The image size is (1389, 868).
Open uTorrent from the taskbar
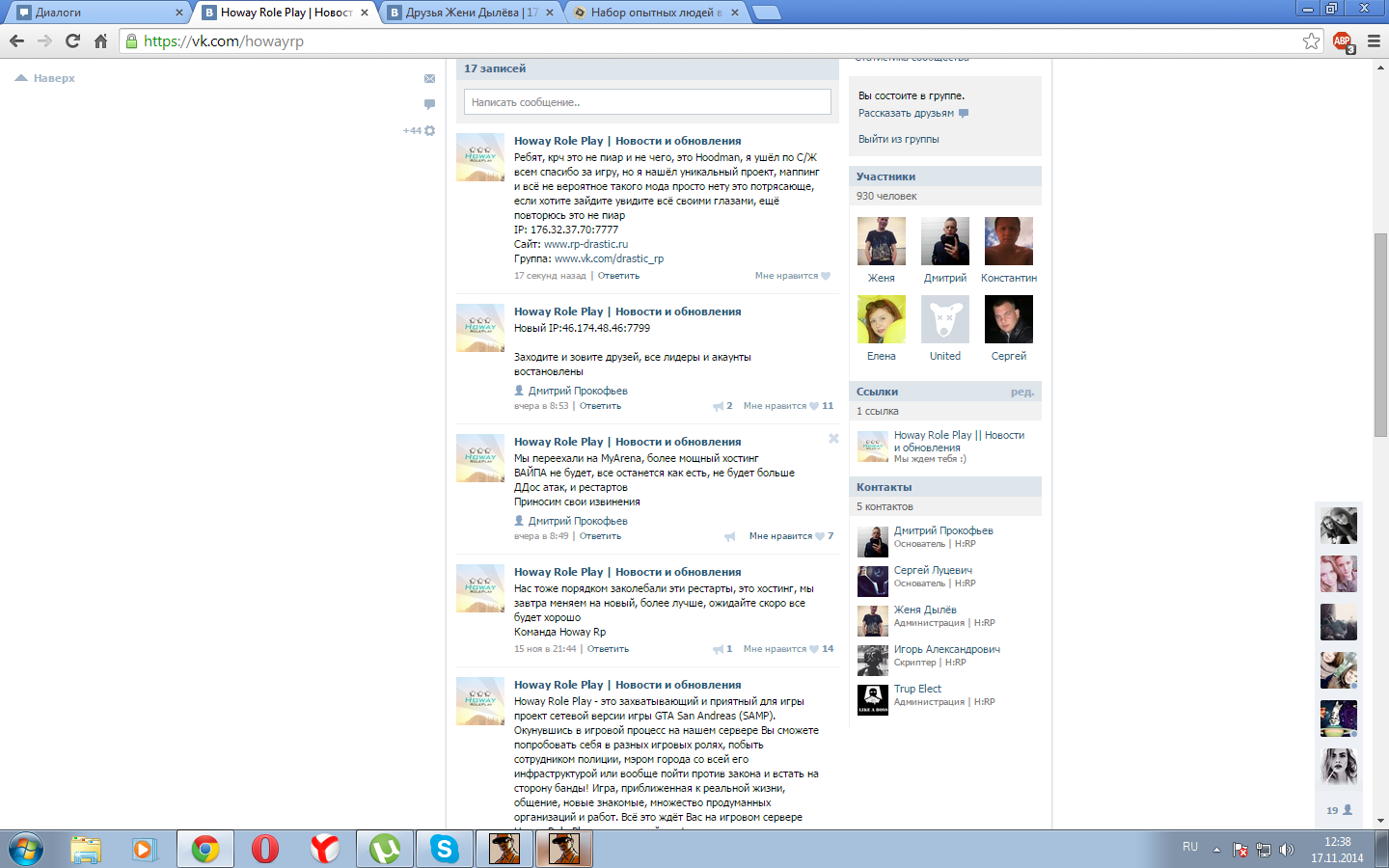click(x=385, y=850)
